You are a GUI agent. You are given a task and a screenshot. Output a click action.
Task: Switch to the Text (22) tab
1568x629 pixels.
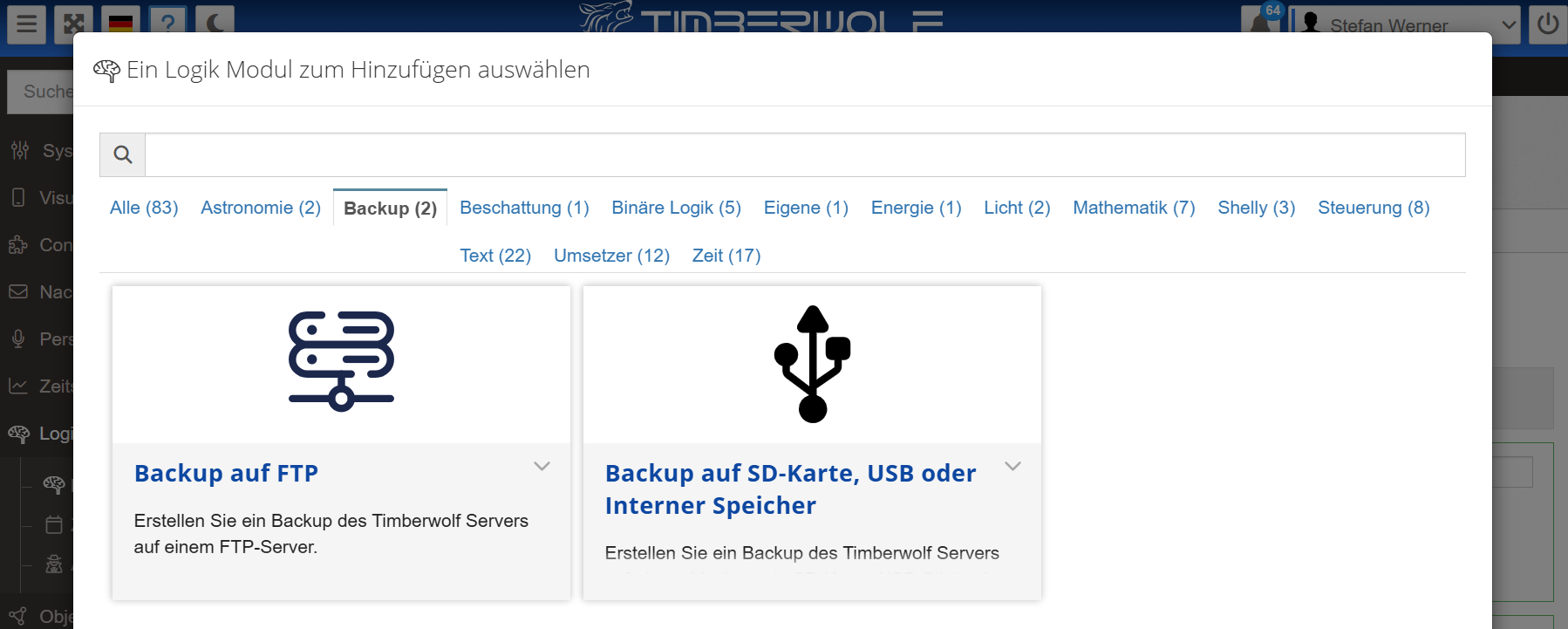495,256
